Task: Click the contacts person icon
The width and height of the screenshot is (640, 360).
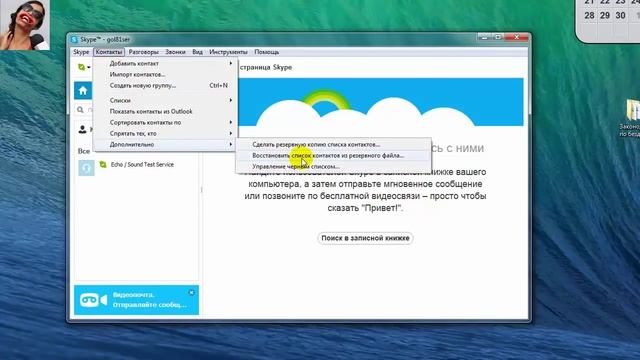Action: pos(82,129)
